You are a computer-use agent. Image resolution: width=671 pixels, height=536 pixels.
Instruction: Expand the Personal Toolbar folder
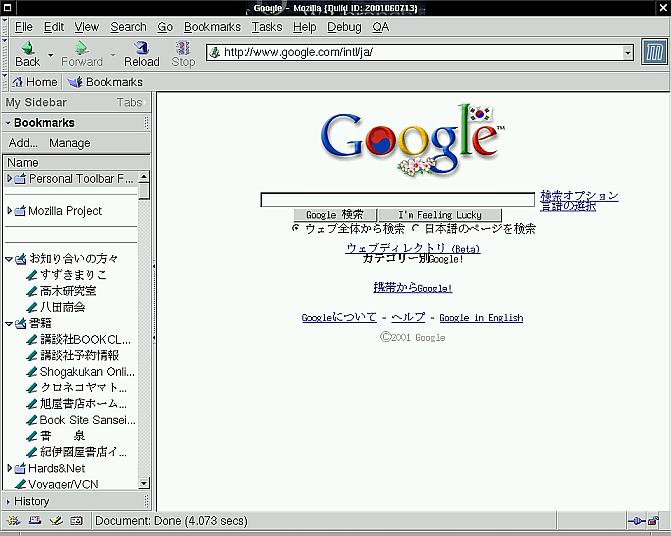point(9,178)
